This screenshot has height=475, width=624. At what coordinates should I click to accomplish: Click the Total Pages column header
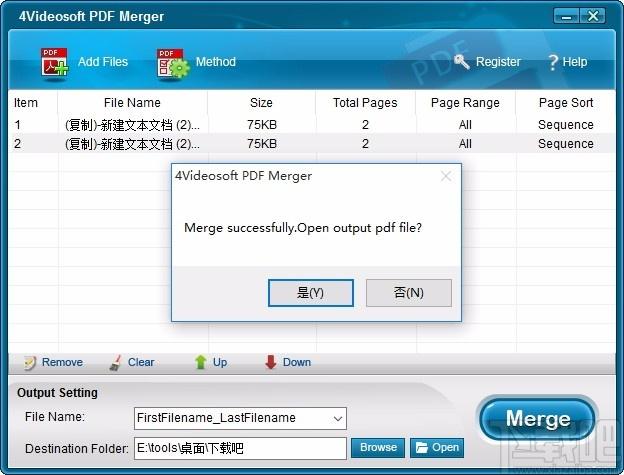click(365, 103)
